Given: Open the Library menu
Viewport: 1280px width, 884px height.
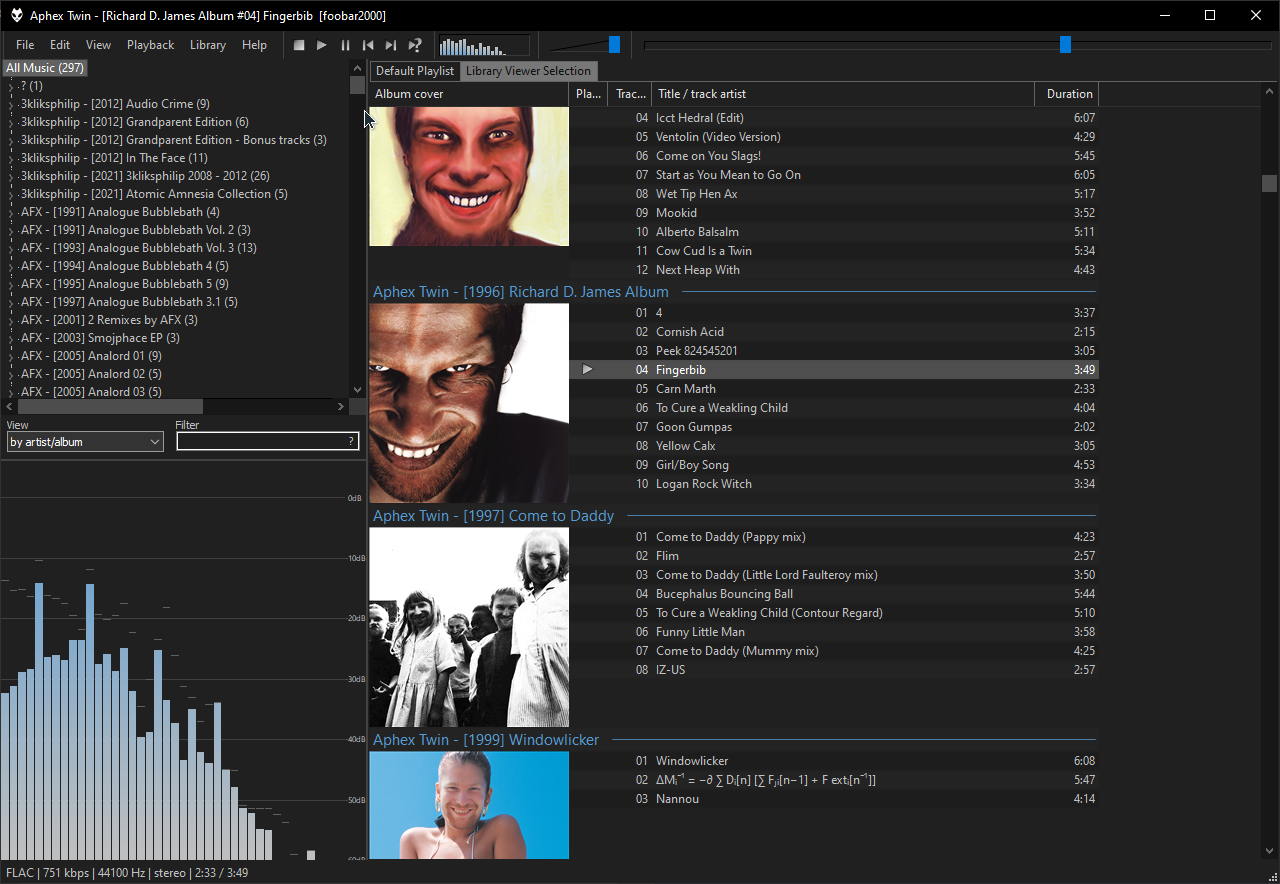Looking at the screenshot, I should click(x=207, y=45).
